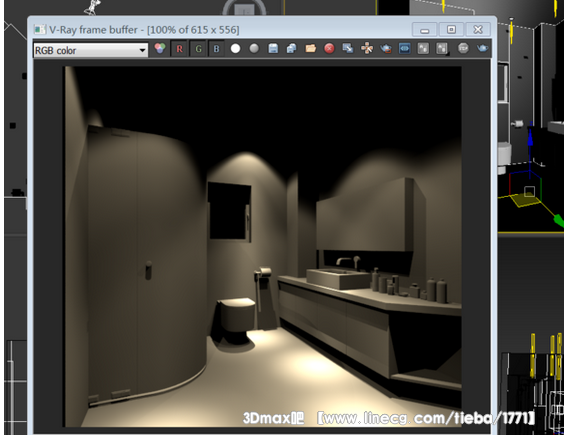Image resolution: width=564 pixels, height=435 pixels.
Task: Toggle the green channel G button
Action: [198, 49]
